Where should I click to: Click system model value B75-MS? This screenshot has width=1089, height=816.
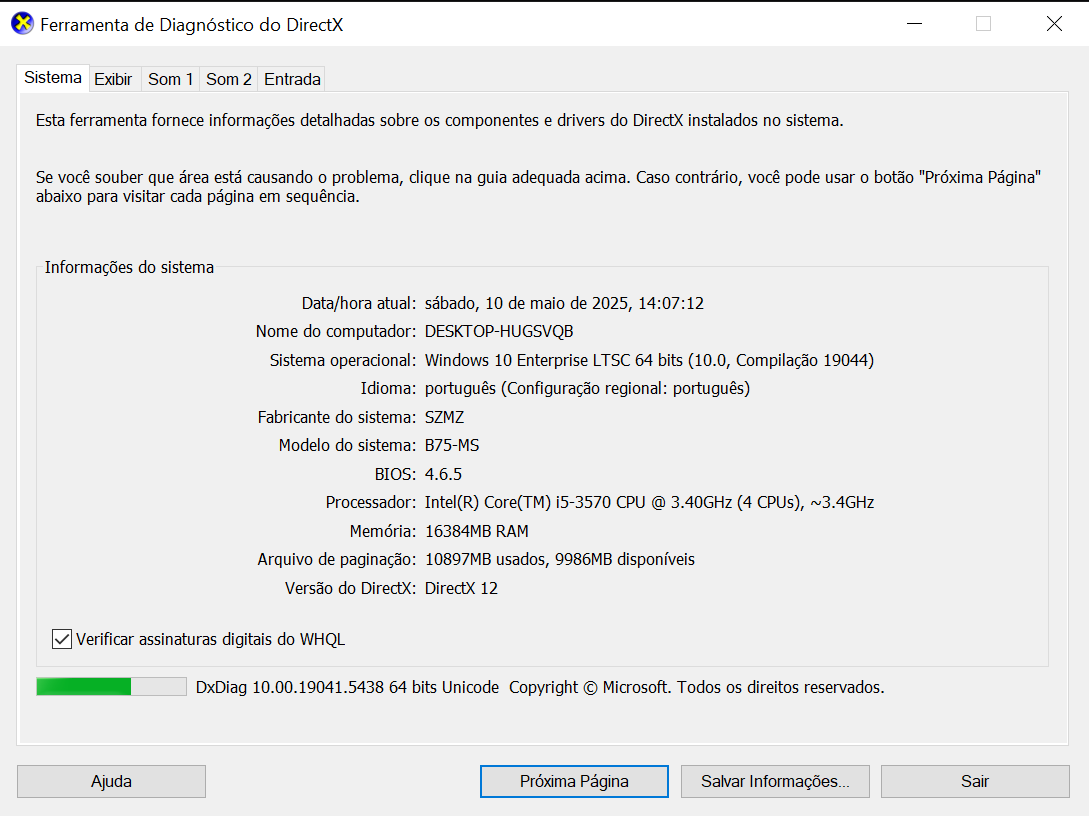point(451,445)
